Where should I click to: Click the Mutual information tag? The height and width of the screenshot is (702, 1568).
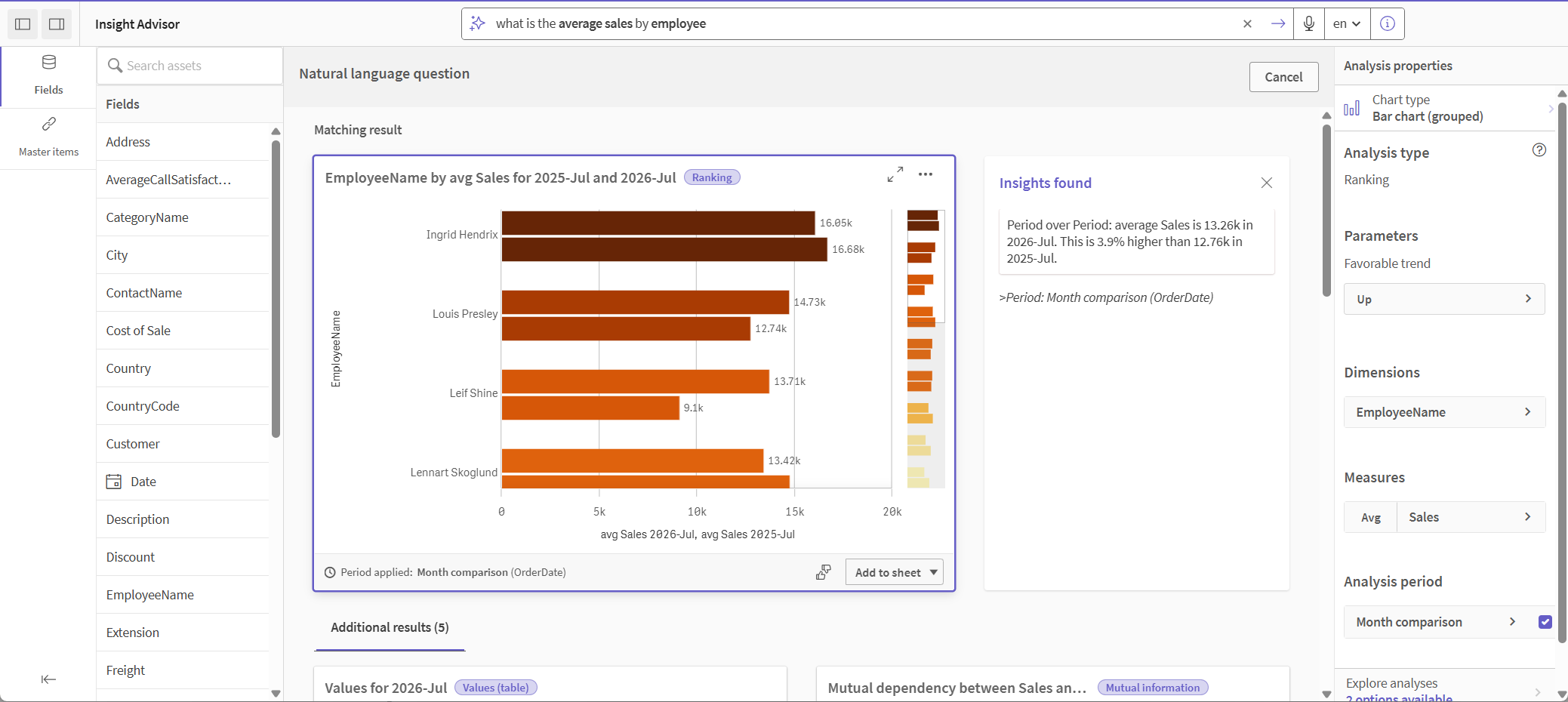(1153, 688)
